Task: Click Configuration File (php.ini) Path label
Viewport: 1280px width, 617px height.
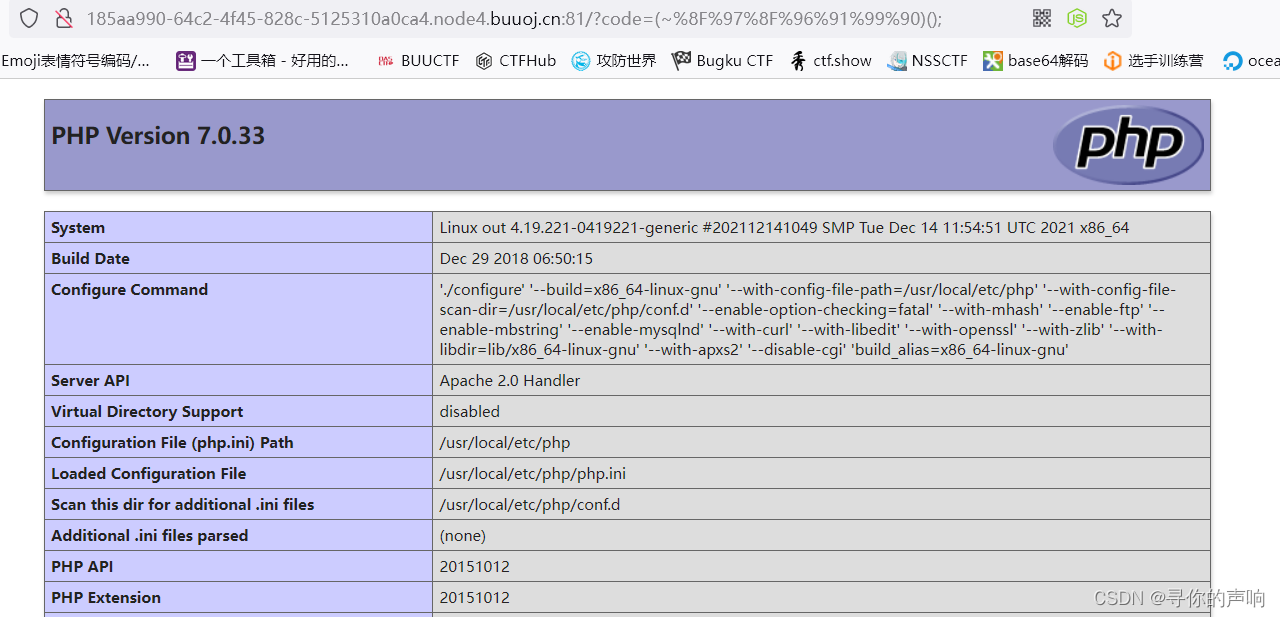Action: pyautogui.click(x=172, y=443)
